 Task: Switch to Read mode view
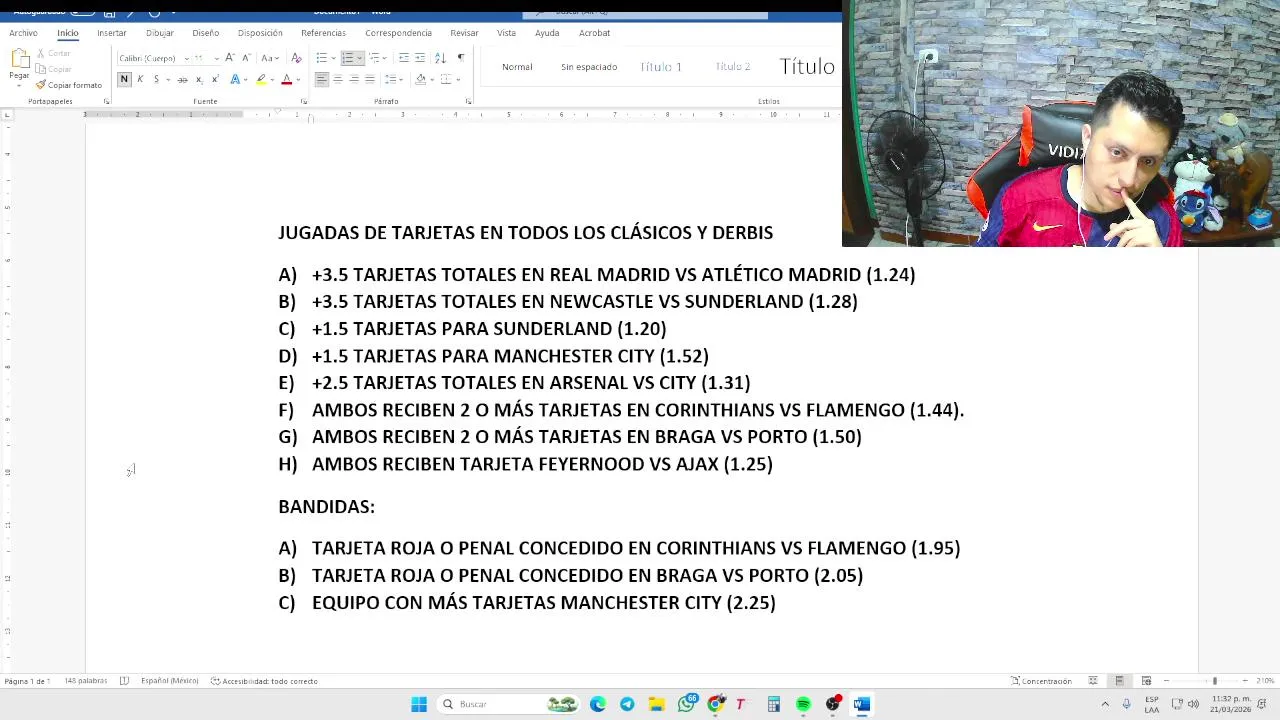(1092, 681)
